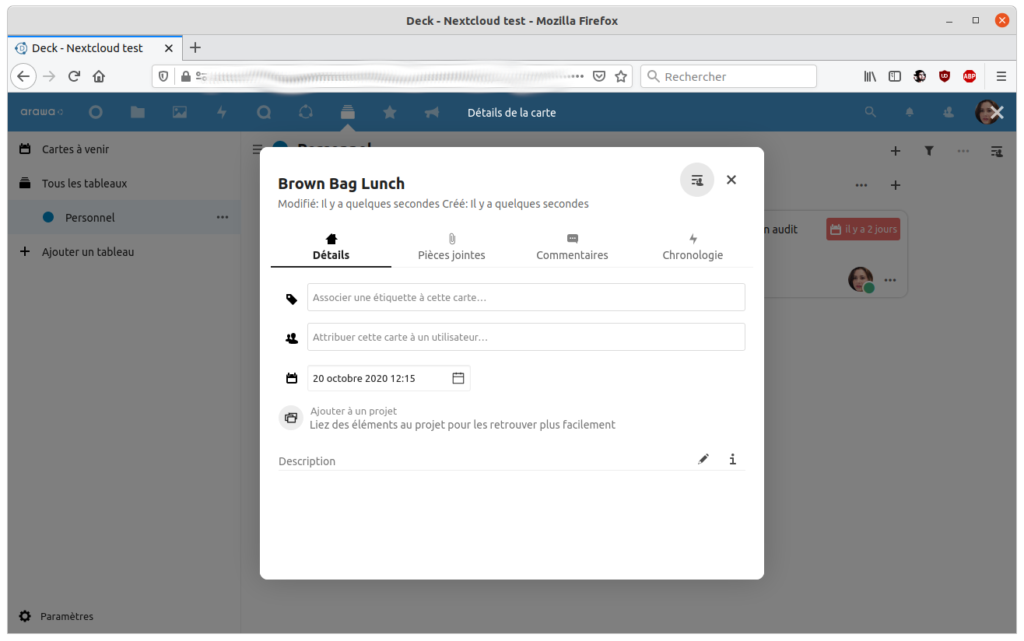Open the Deck app icon
This screenshot has width=1024, height=641.
[347, 112]
